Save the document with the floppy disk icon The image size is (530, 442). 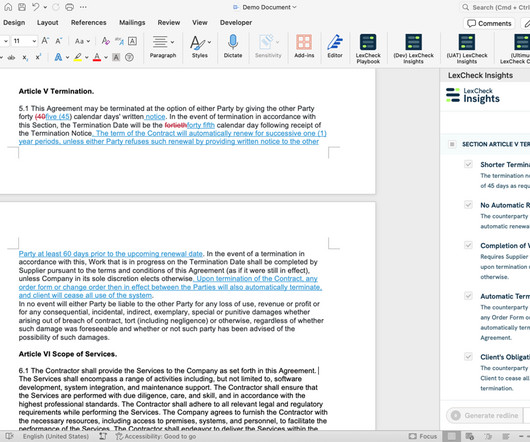[x=22, y=7]
